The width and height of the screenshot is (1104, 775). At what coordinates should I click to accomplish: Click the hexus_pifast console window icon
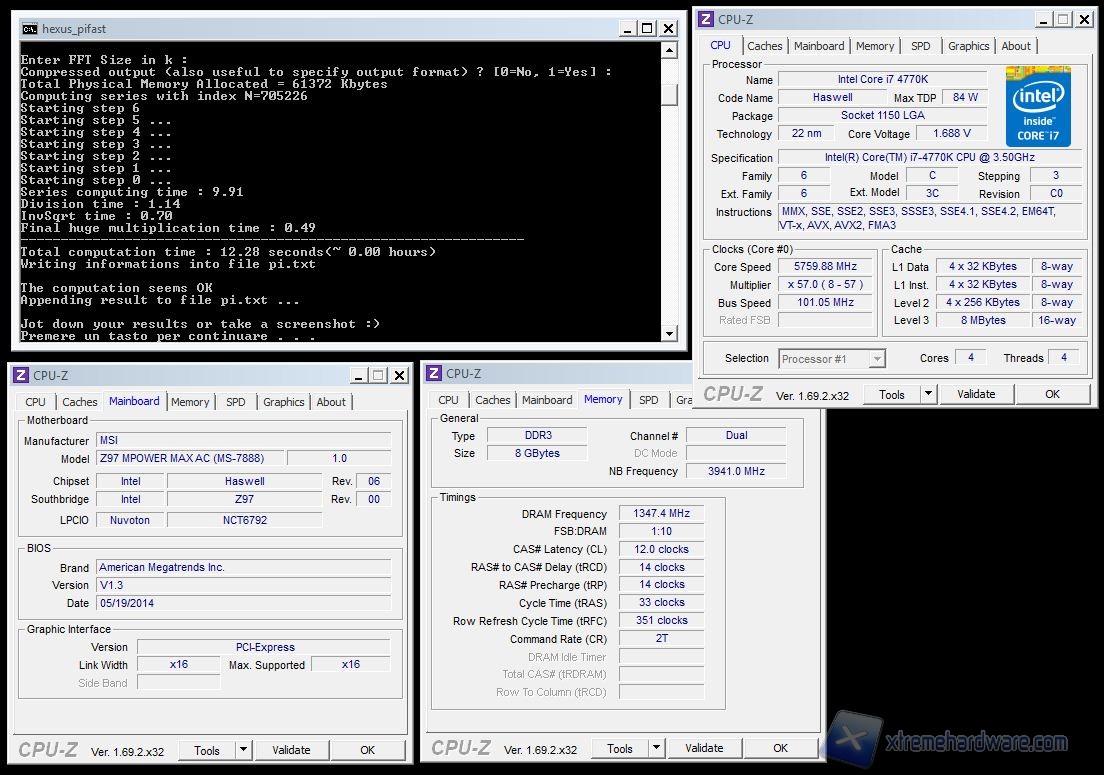[29, 29]
